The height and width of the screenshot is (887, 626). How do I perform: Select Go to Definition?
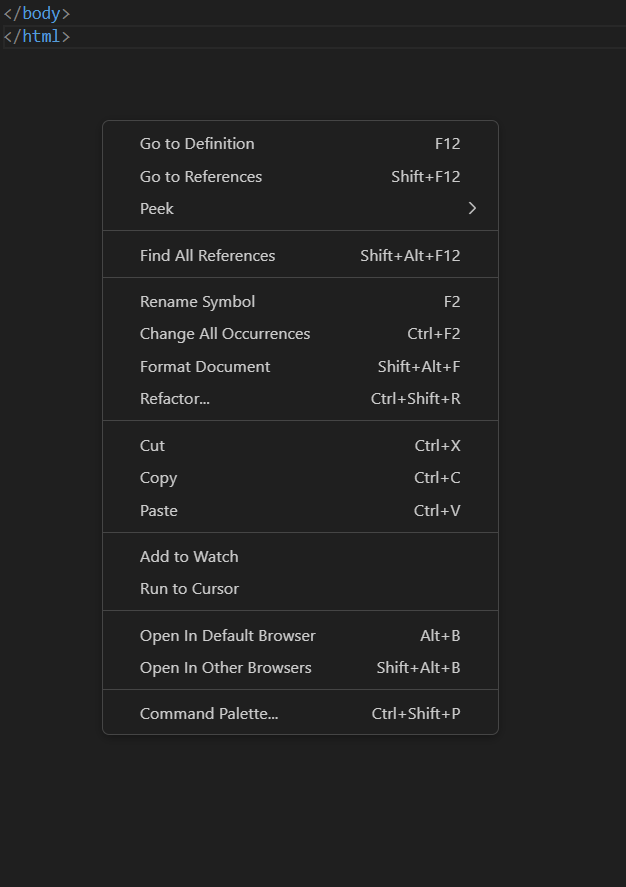click(x=300, y=144)
